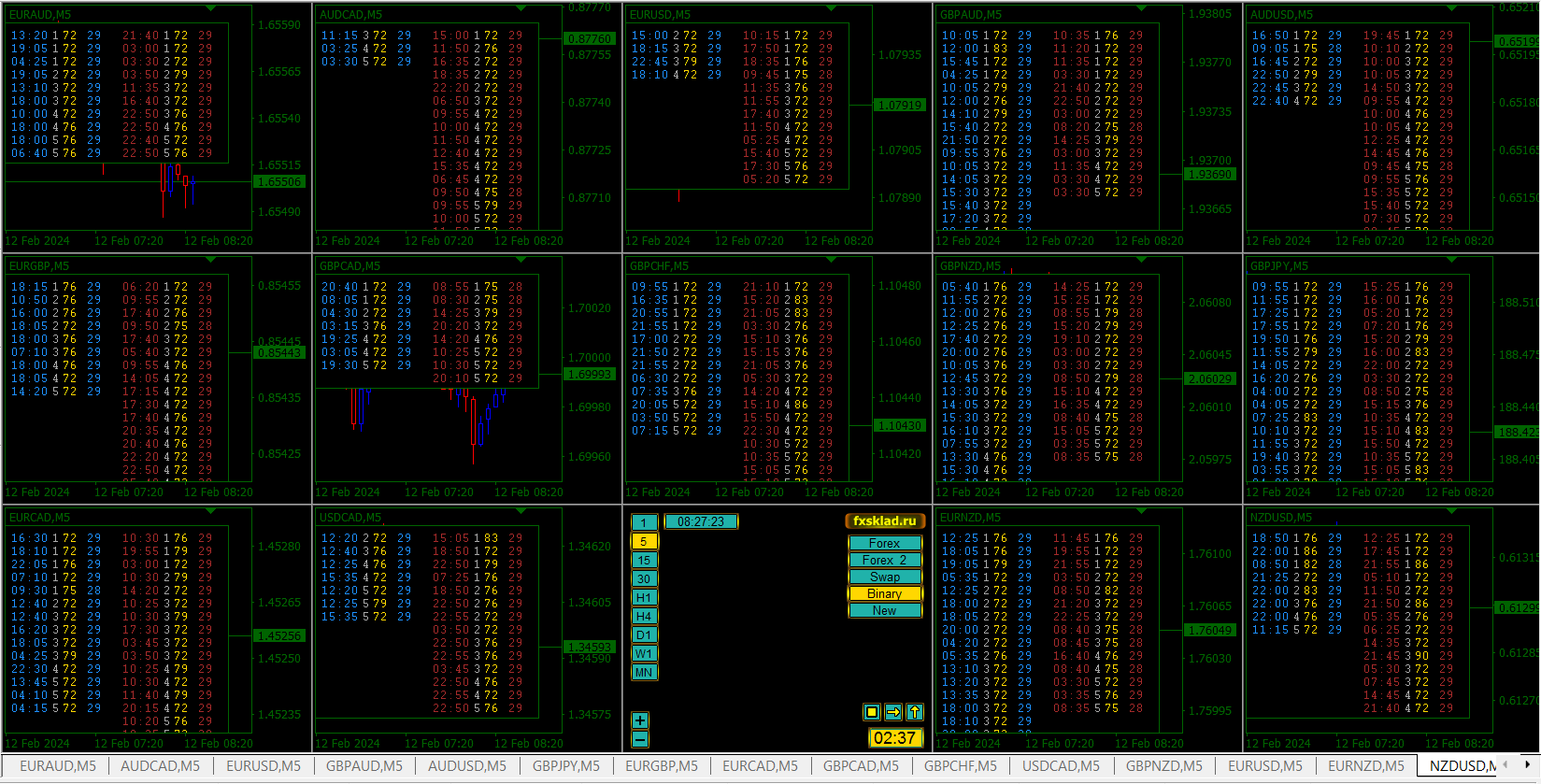The image size is (1541, 784).
Task: Select the H1 timeframe button
Action: point(644,597)
